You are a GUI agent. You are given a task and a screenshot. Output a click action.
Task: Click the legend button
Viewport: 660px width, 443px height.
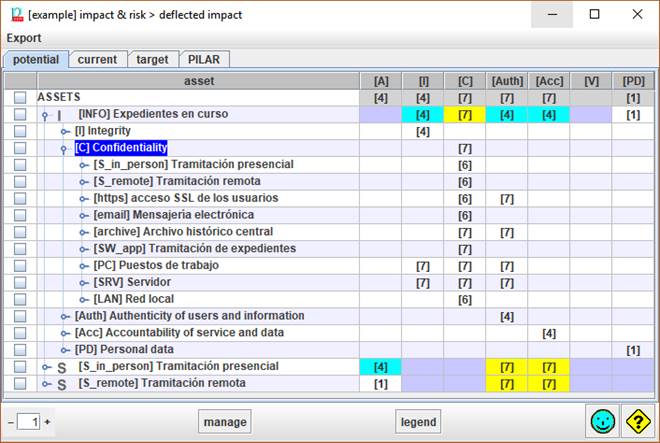click(418, 422)
